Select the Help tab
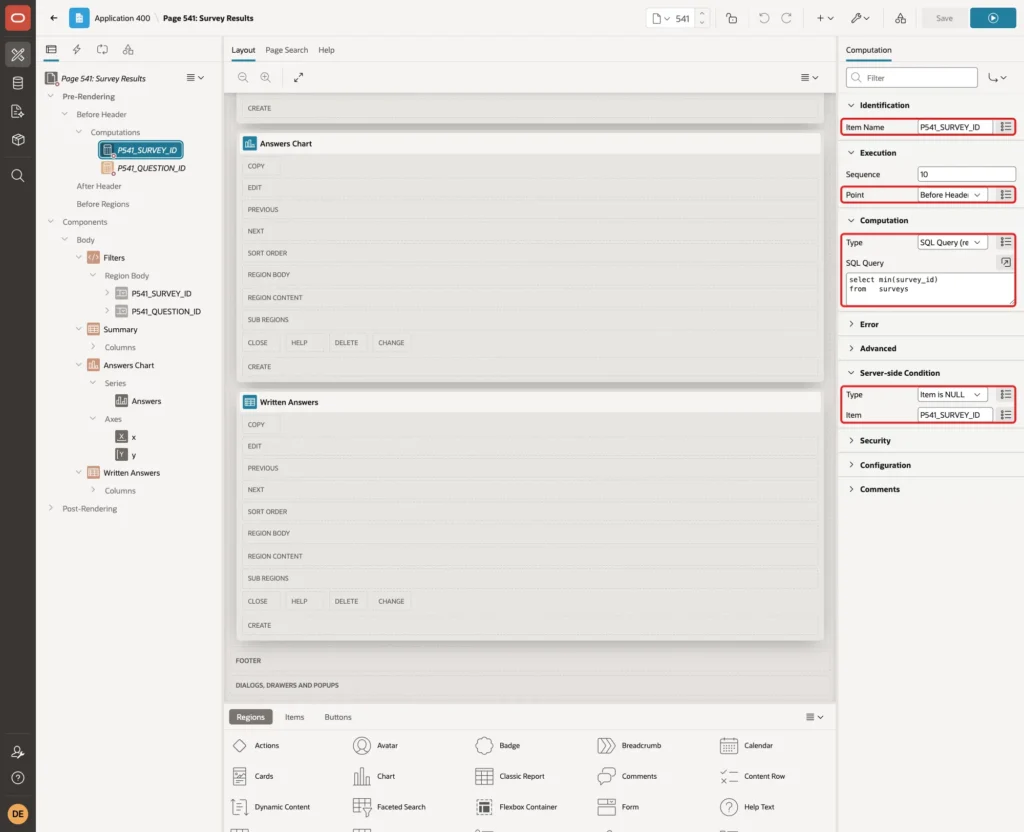Screen dimensions: 1024x832 tap(327, 50)
